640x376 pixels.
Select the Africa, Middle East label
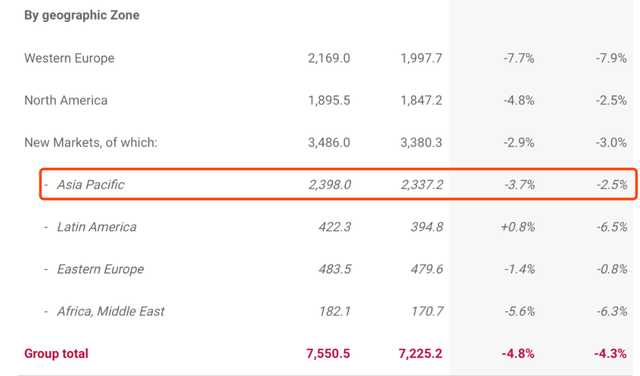pos(110,311)
